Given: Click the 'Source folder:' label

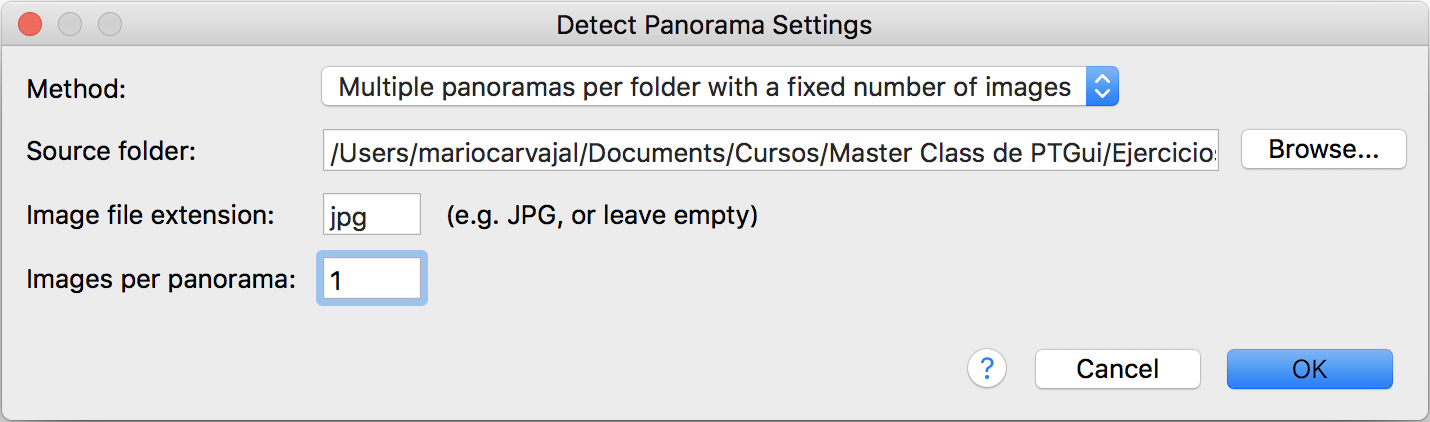Looking at the screenshot, I should coord(111,151).
